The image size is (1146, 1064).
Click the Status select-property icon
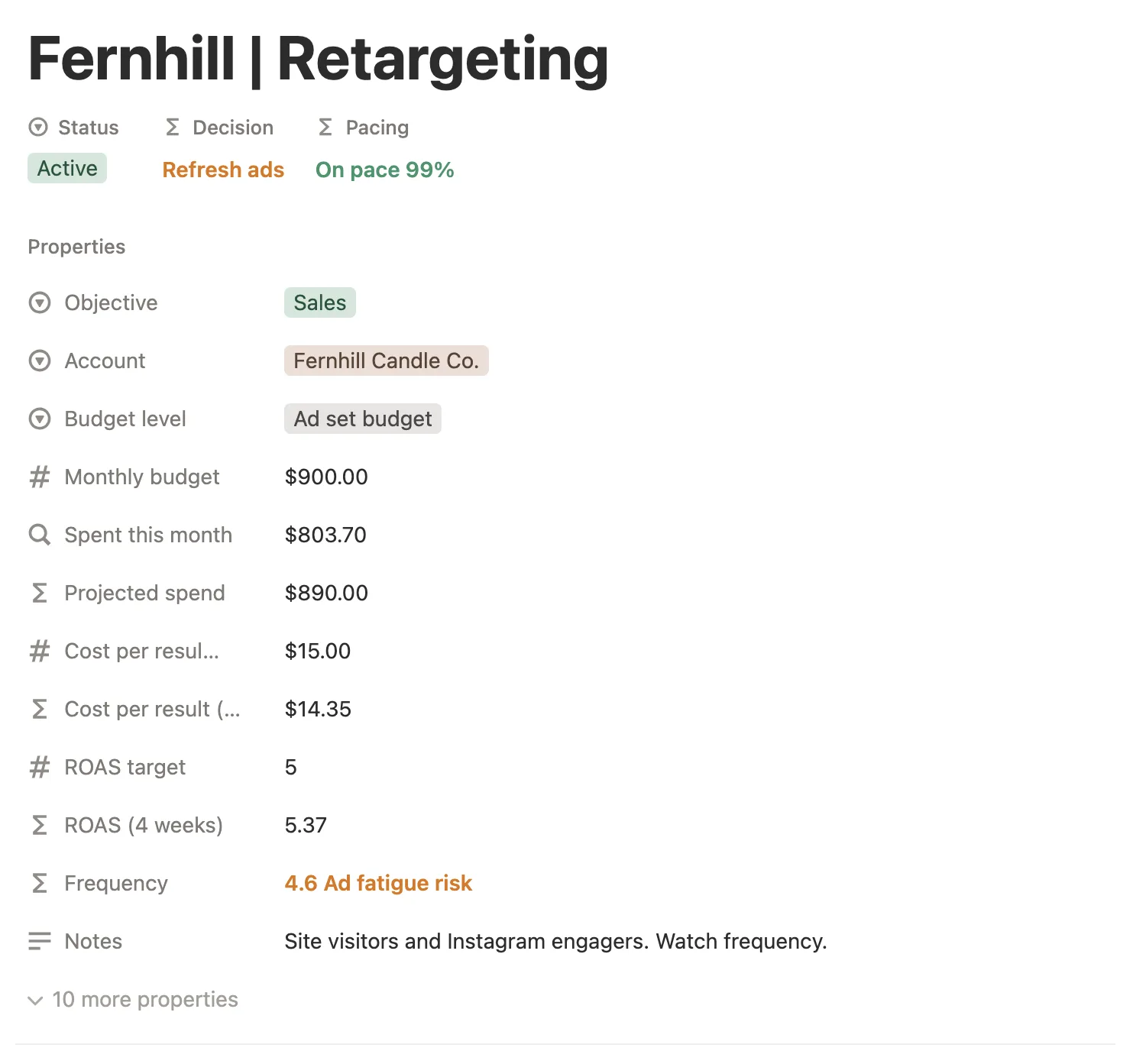click(x=38, y=128)
